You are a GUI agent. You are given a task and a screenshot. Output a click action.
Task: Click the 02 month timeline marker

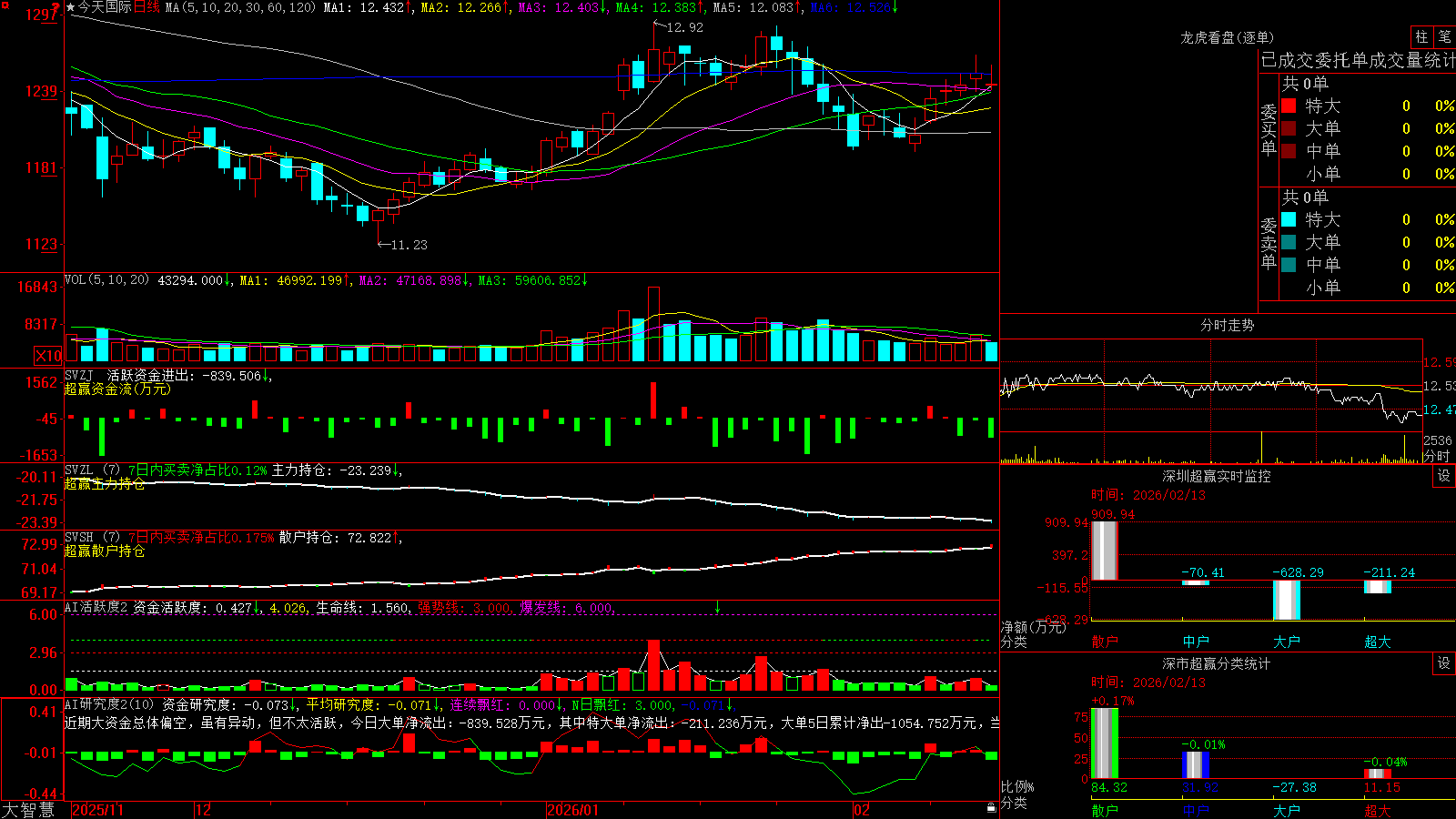tap(861, 809)
